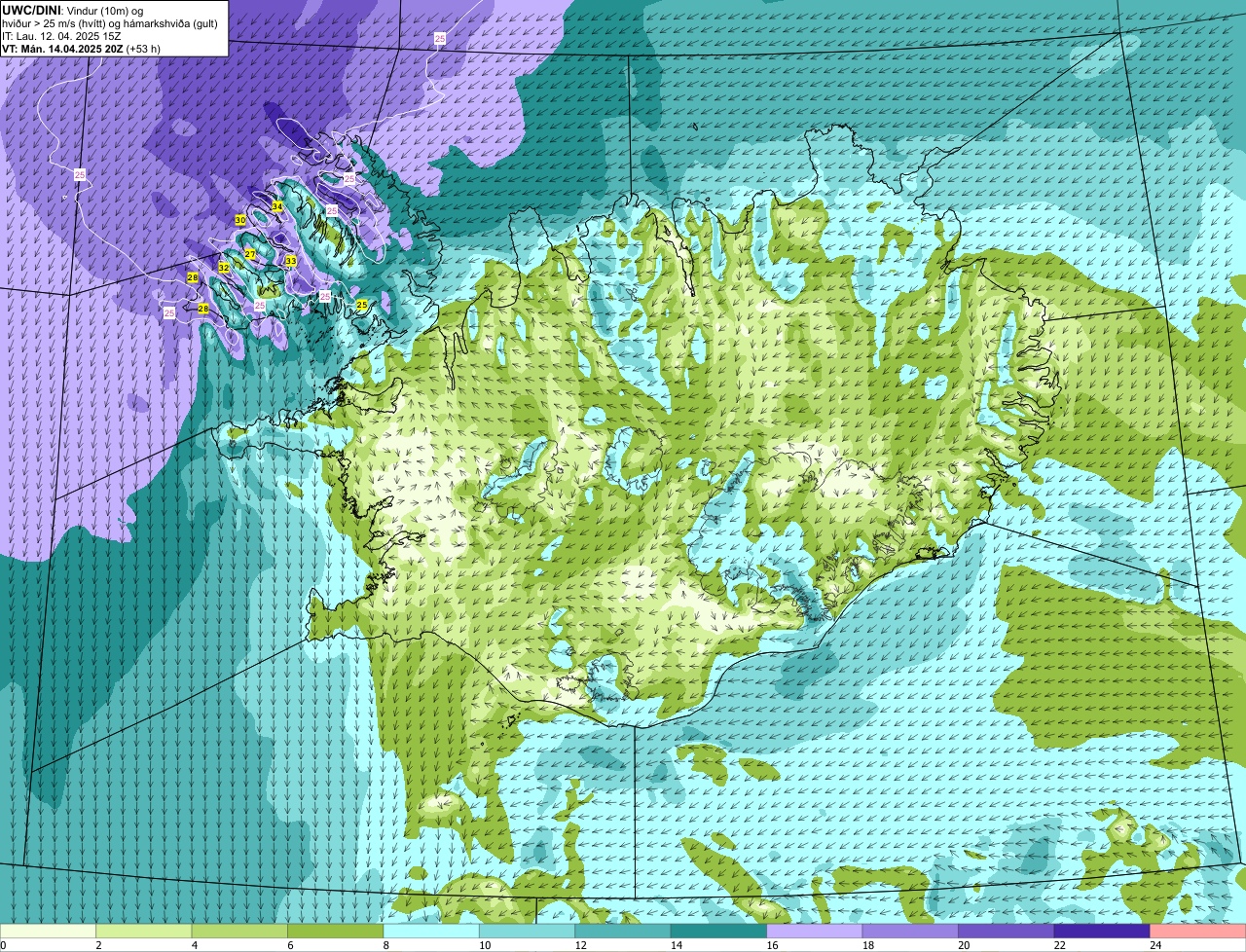Click the legend tick label 12
This screenshot has width=1246, height=952.
(580, 945)
